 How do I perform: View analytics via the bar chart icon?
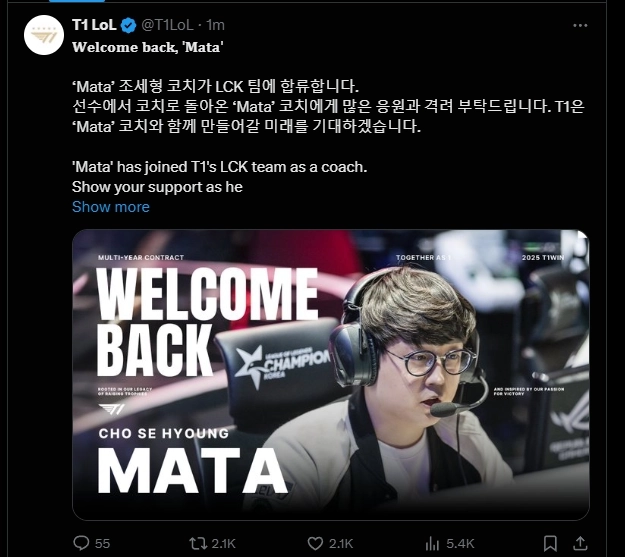[432, 543]
